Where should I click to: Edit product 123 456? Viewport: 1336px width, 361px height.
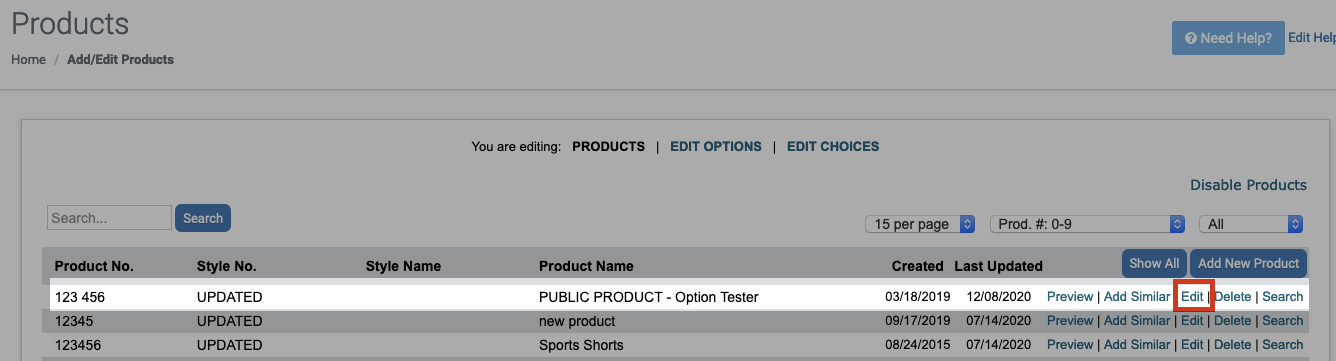pos(1192,297)
